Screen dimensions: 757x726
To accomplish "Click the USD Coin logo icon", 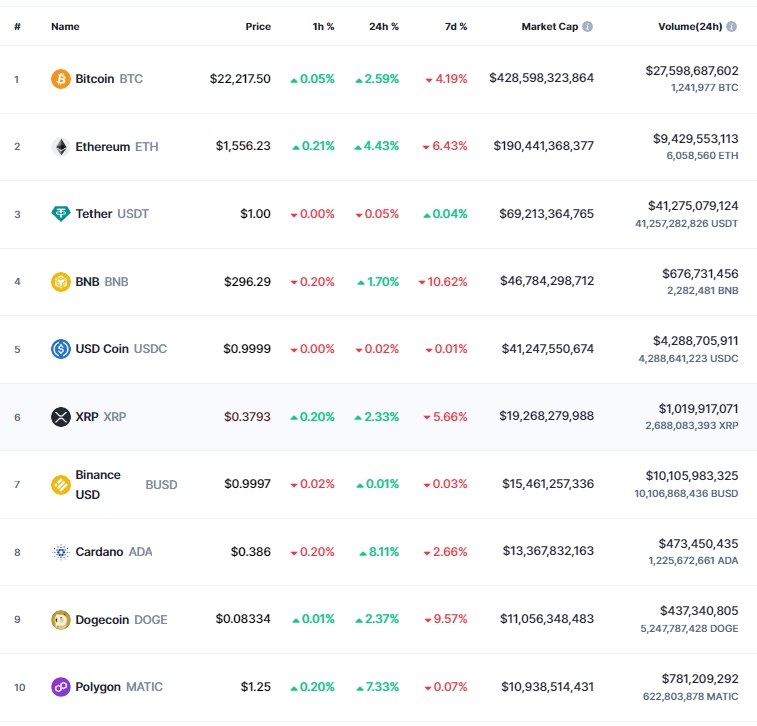I will [x=61, y=349].
